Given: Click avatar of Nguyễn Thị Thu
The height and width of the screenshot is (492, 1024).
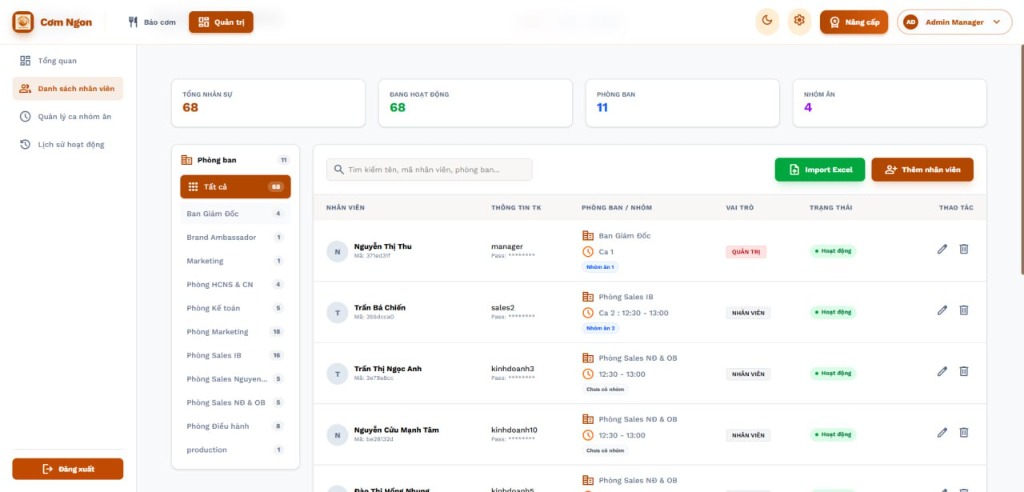Looking at the screenshot, I should pos(338,251).
